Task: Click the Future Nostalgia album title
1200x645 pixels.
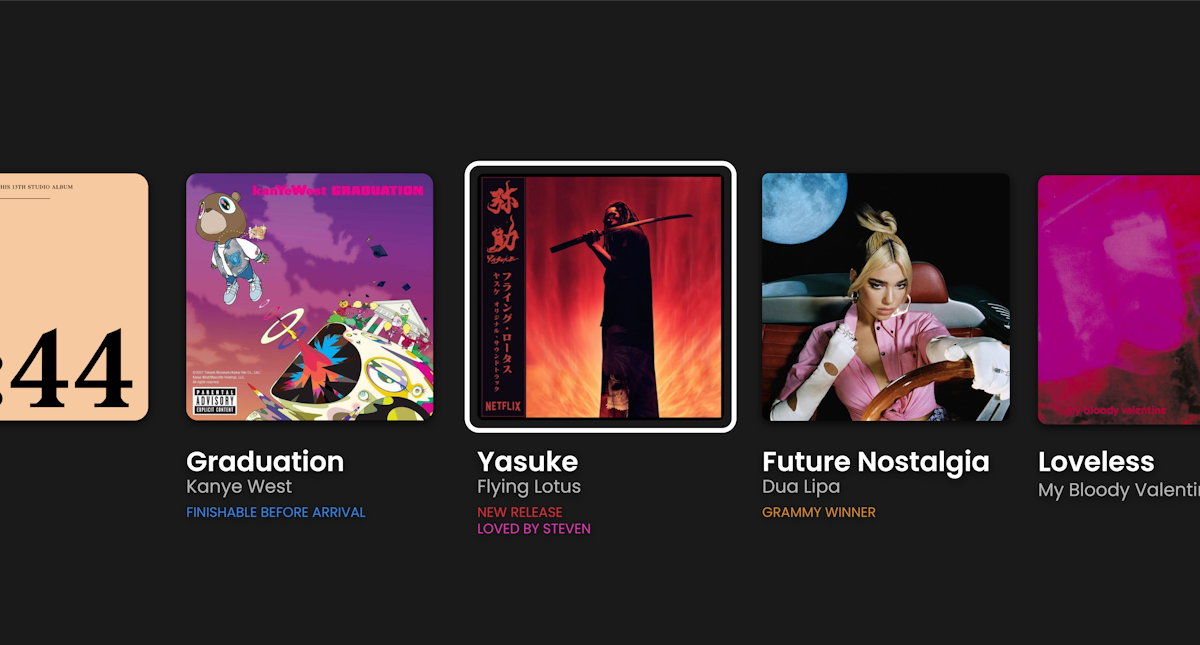Action: 876,462
